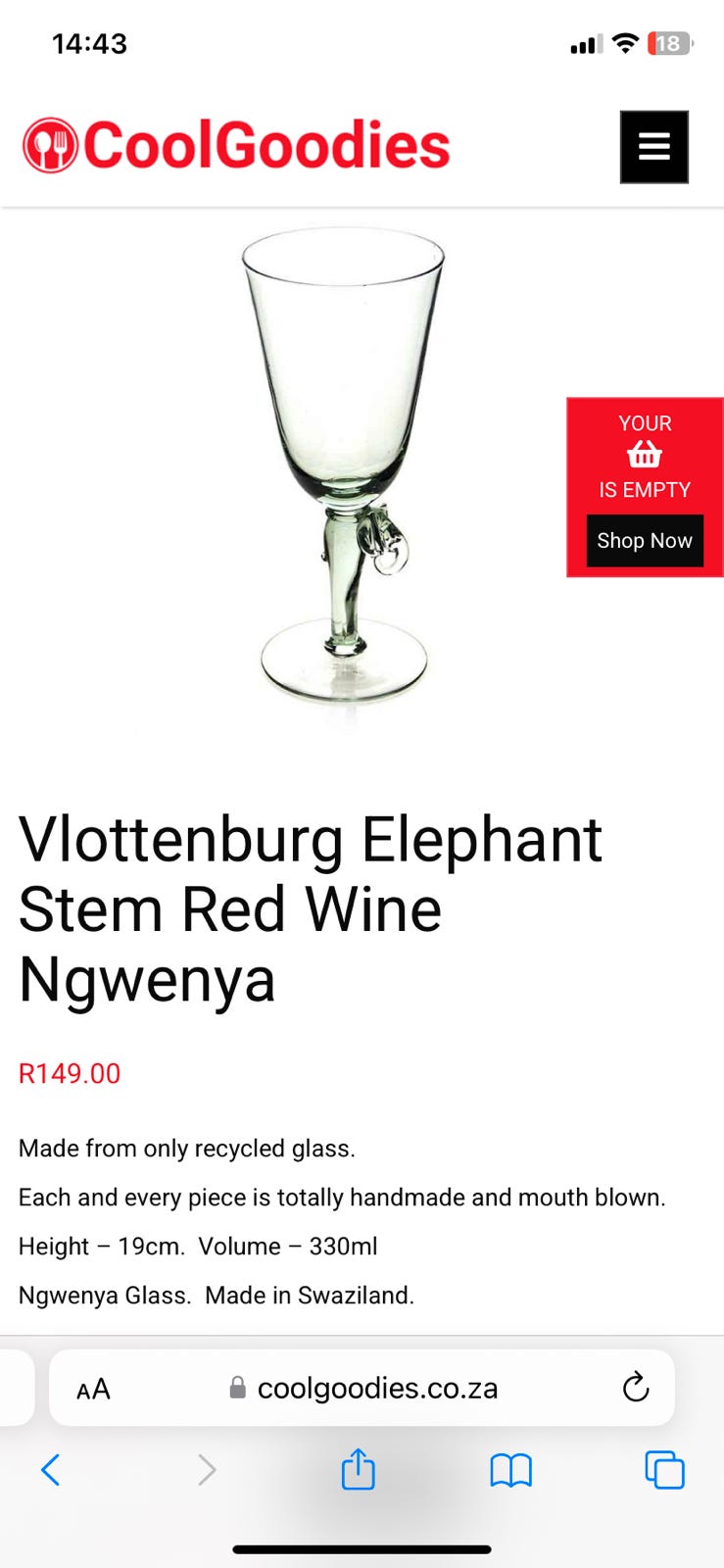Tap the forward navigation arrow
The image size is (724, 1568).
click(206, 1470)
